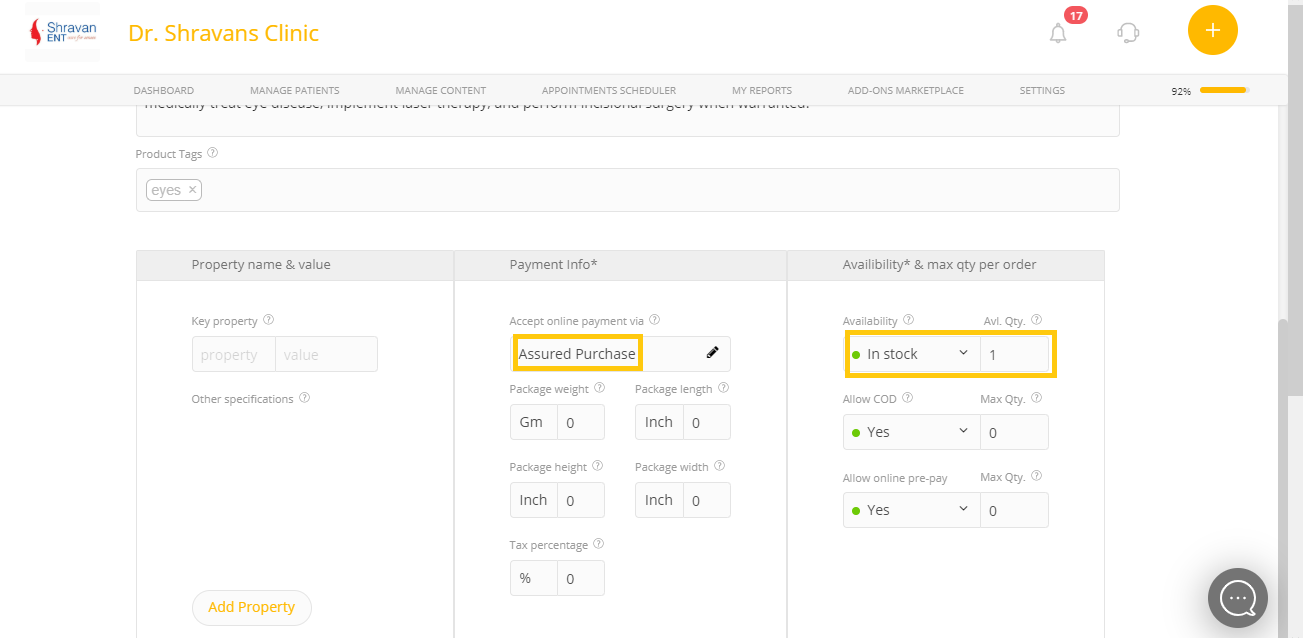Click help icon beside Product Tags
The image size is (1303, 638).
(212, 154)
